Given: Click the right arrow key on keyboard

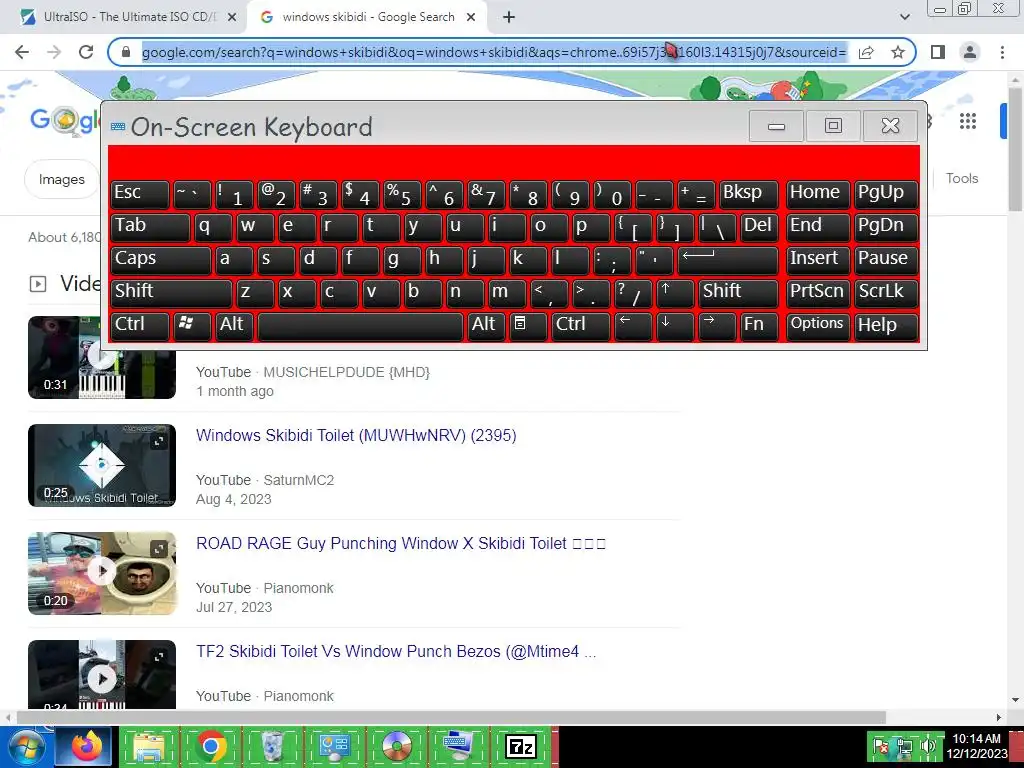Looking at the screenshot, I should [716, 325].
